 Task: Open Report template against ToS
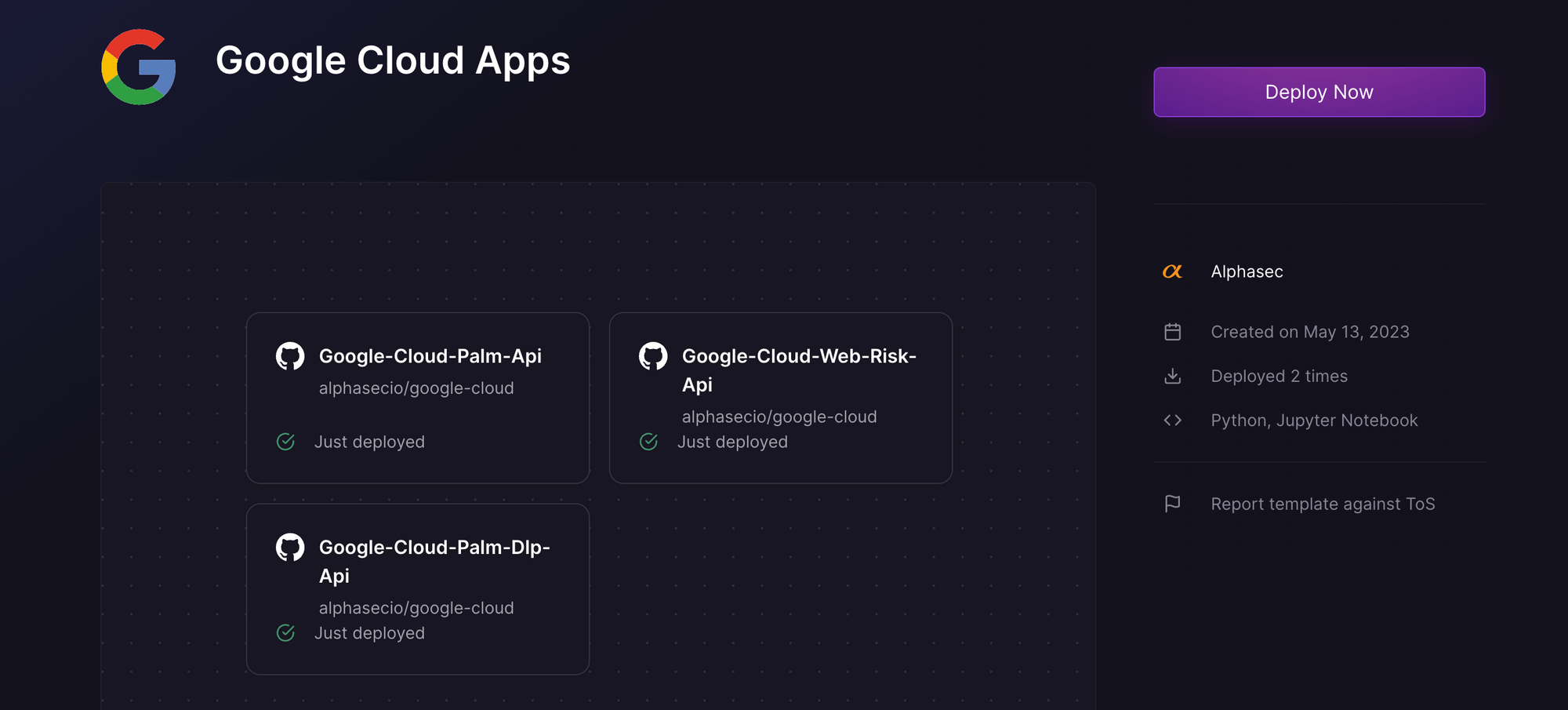point(1323,503)
